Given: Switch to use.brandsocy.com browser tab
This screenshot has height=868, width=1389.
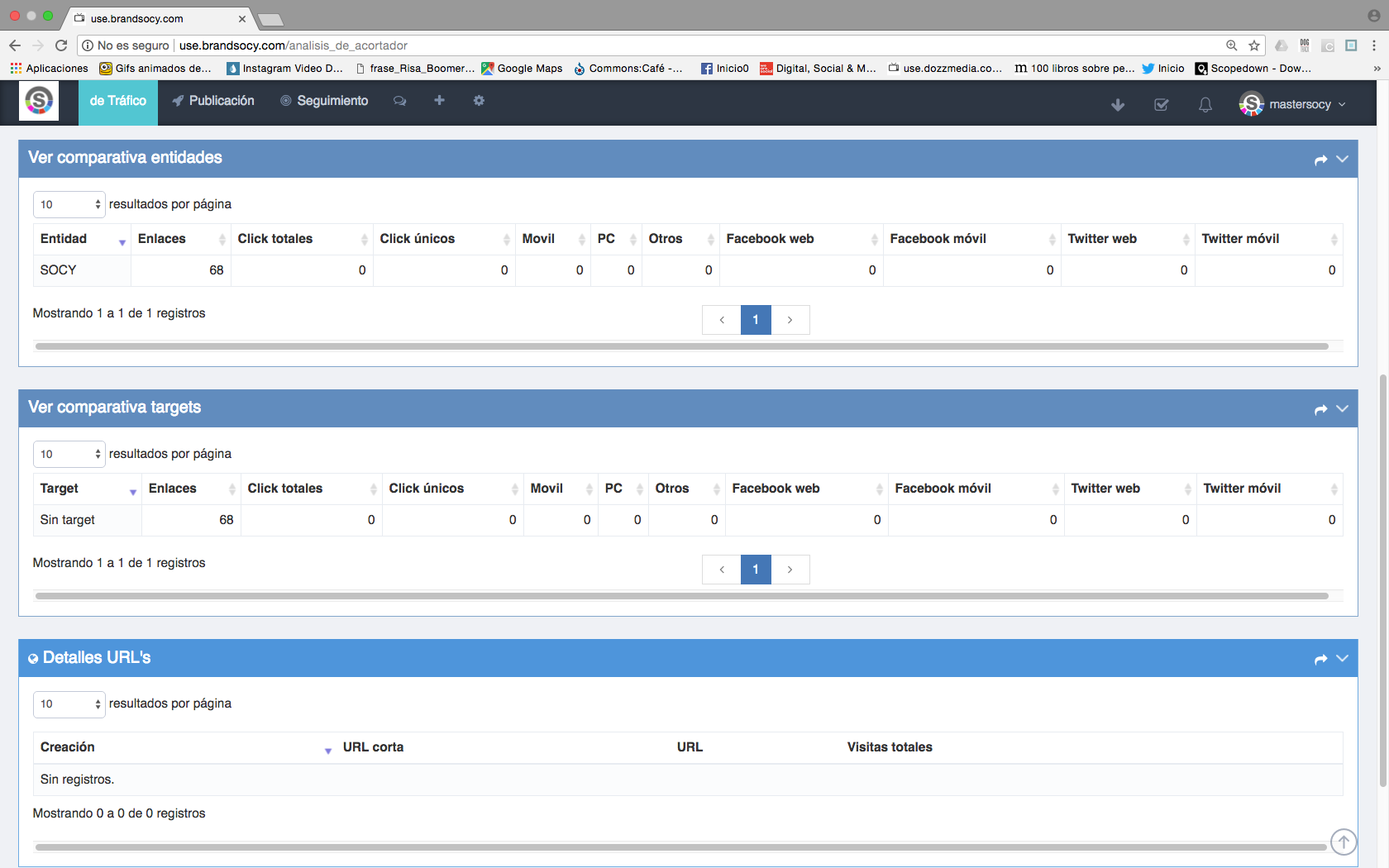Looking at the screenshot, I should pyautogui.click(x=157, y=18).
